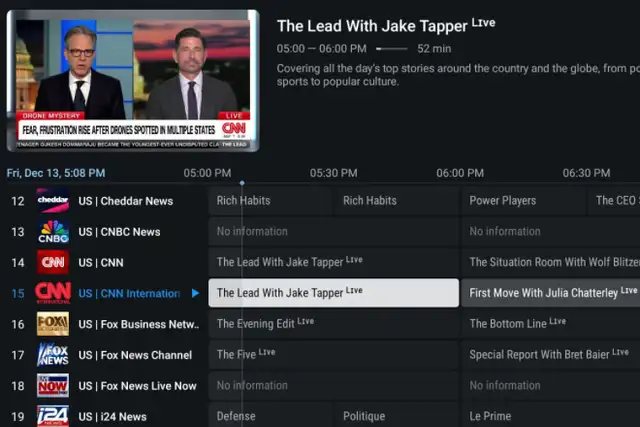The height and width of the screenshot is (427, 640).
Task: Open Rich Habits at 05:30 PM on Cheddar
Action: coord(397,201)
